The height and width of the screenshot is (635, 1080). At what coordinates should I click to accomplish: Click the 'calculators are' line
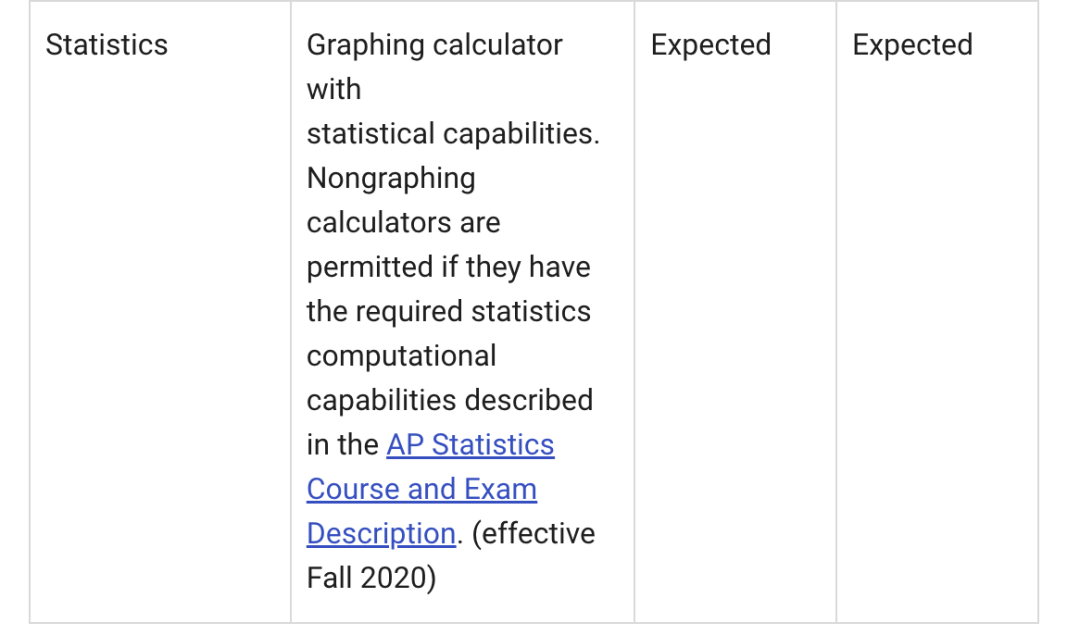point(404,222)
